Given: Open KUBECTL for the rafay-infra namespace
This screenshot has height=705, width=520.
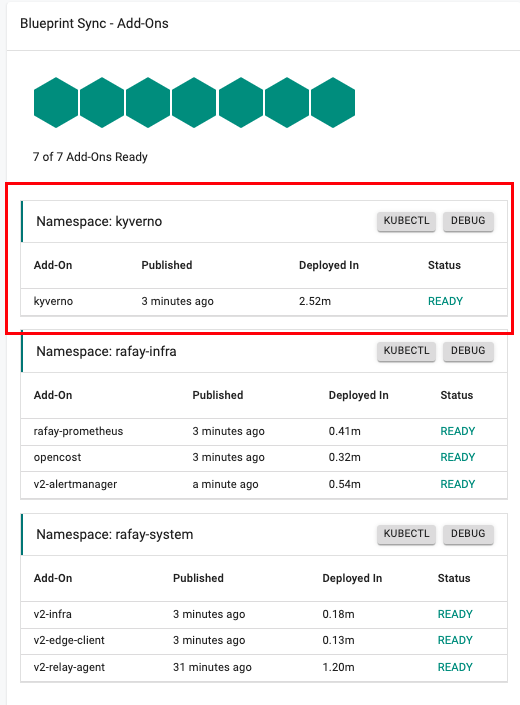Looking at the screenshot, I should pos(406,351).
